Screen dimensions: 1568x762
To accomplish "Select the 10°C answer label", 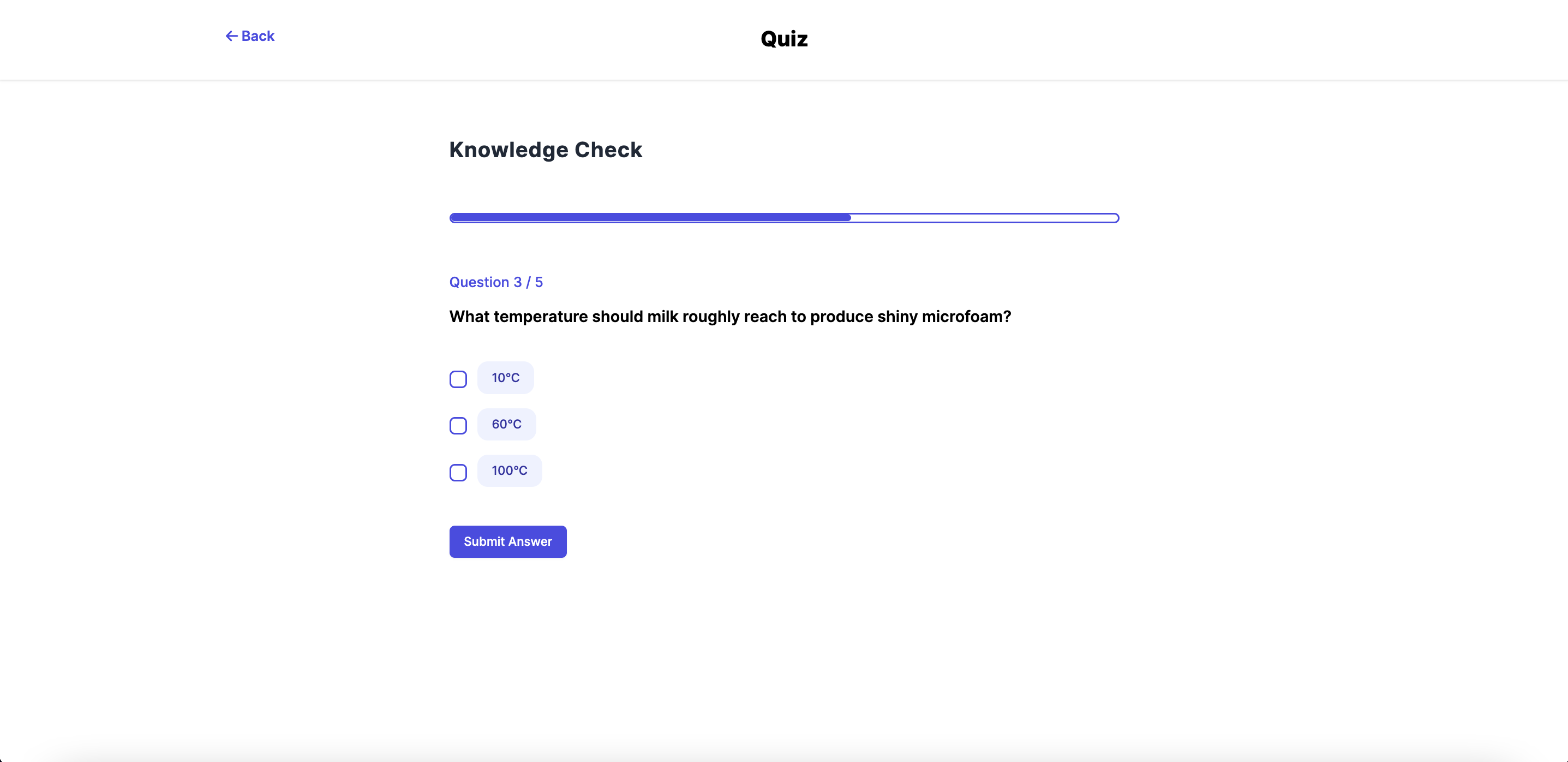I will (x=505, y=378).
